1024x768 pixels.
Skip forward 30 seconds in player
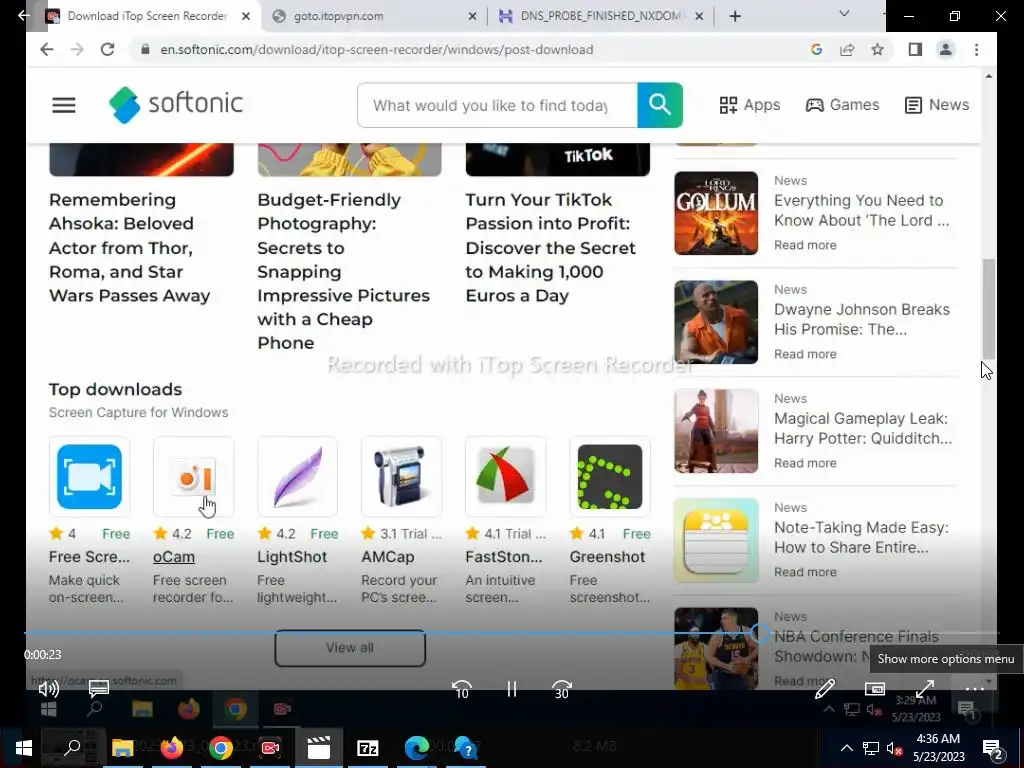[x=562, y=689]
